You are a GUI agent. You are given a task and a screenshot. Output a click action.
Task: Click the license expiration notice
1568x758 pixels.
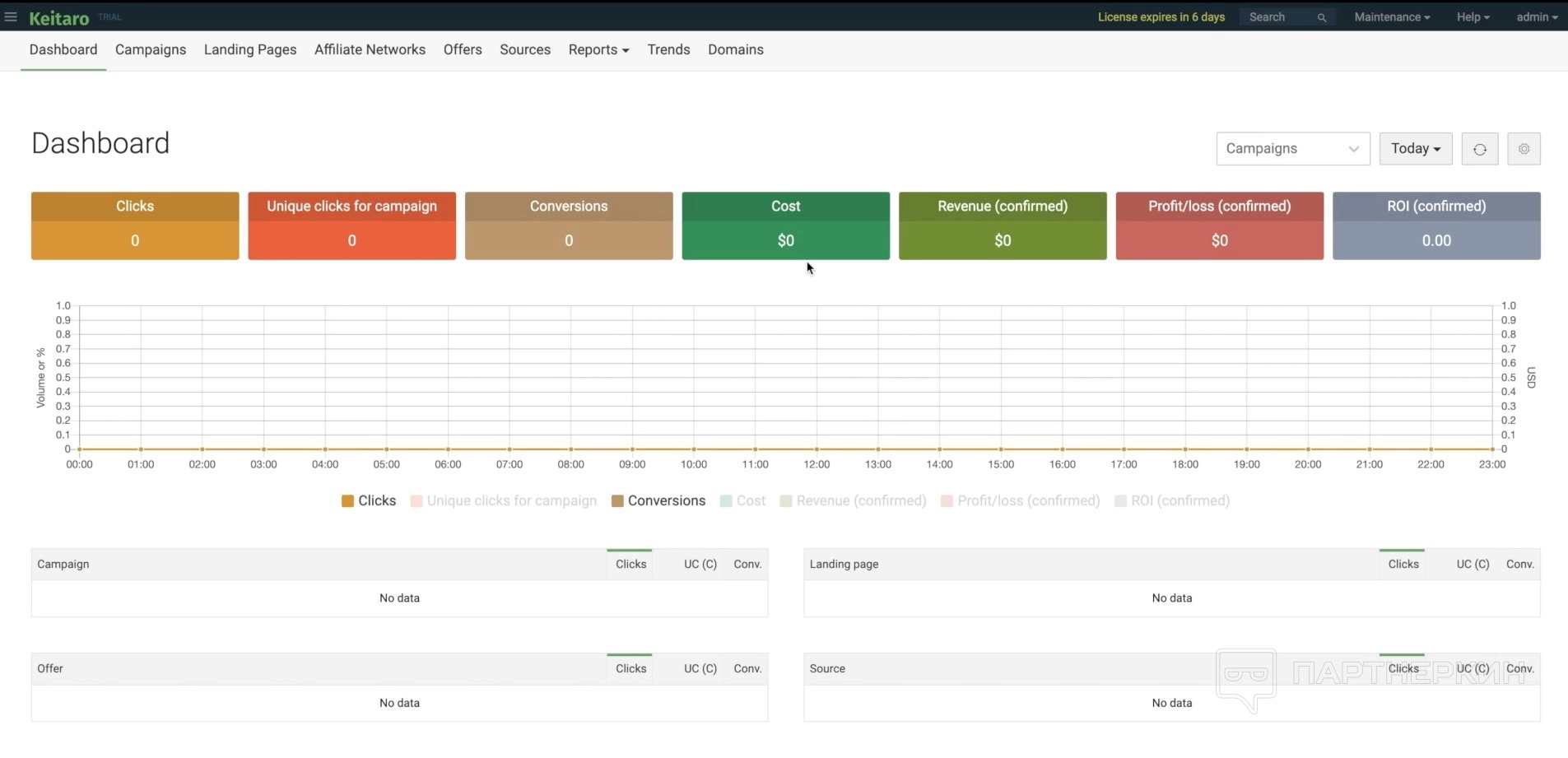tap(1161, 16)
